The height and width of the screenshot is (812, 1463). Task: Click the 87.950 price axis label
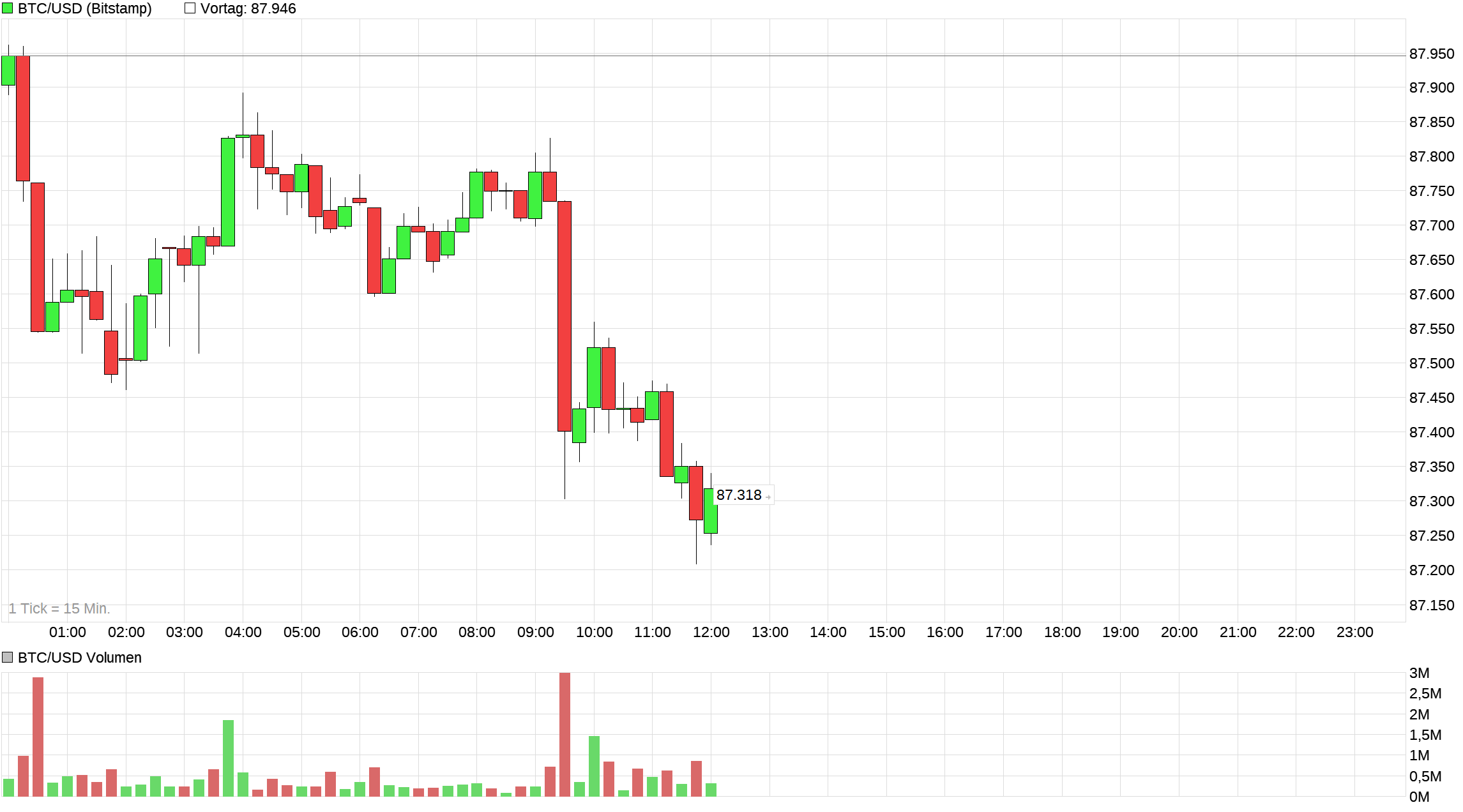click(1431, 54)
